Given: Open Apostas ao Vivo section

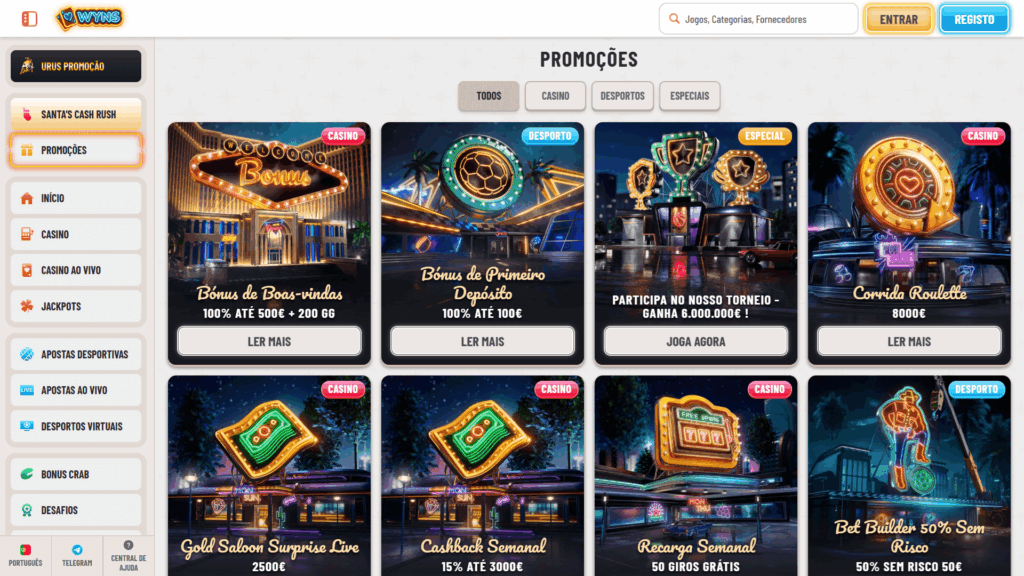Looking at the screenshot, I should point(76,390).
